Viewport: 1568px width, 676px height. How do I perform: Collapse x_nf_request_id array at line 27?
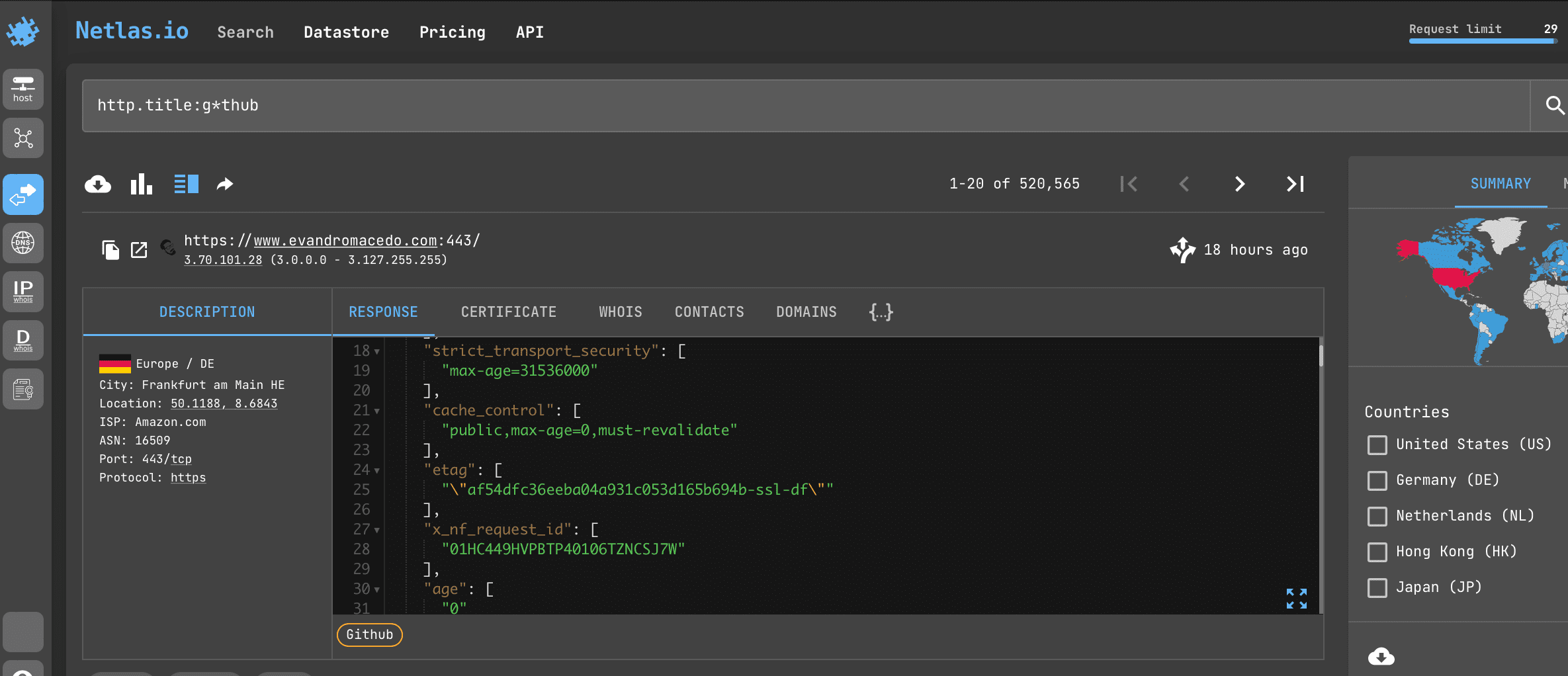tap(377, 530)
